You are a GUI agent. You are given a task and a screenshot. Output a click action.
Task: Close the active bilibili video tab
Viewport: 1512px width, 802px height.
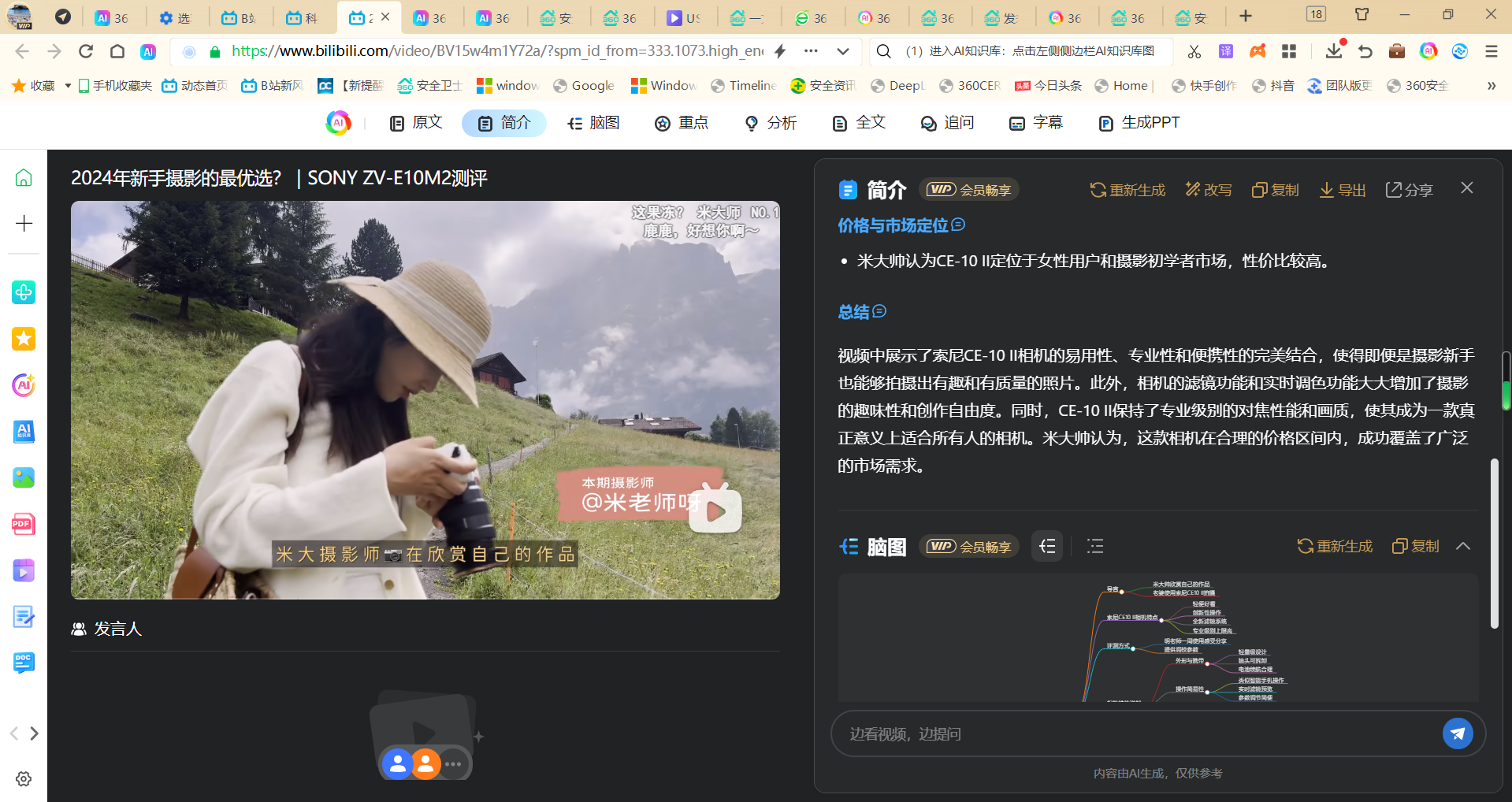coord(385,17)
